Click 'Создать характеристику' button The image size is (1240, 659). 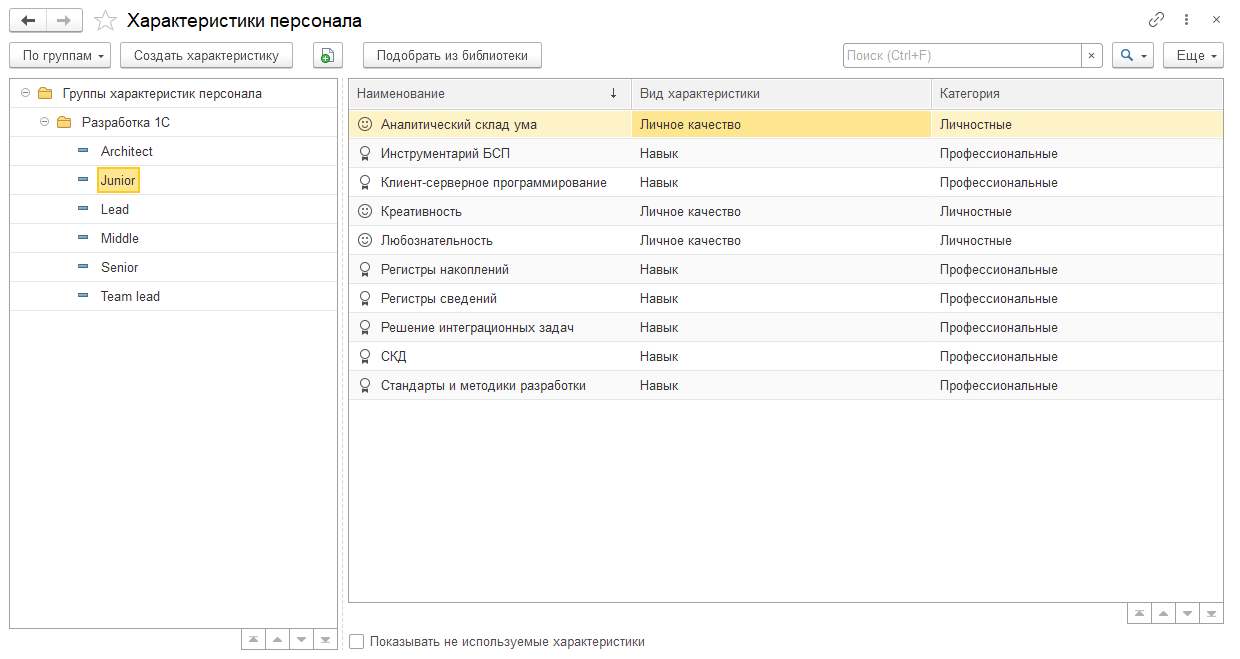click(206, 56)
